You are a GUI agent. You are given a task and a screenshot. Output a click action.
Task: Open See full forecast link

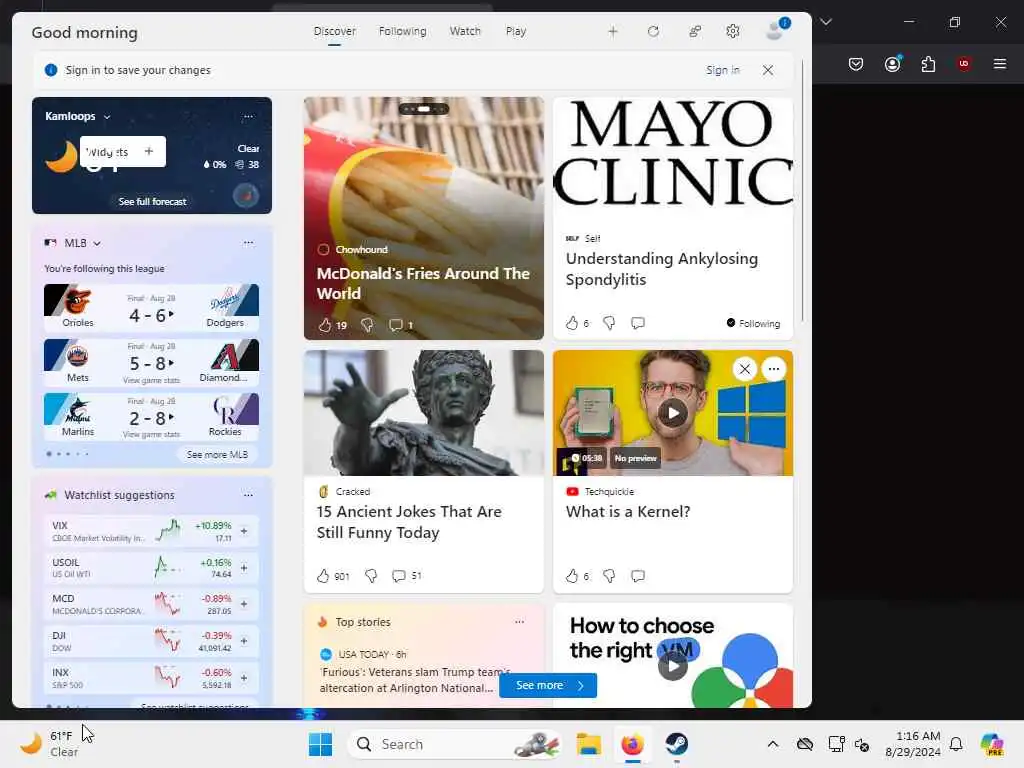(x=152, y=201)
